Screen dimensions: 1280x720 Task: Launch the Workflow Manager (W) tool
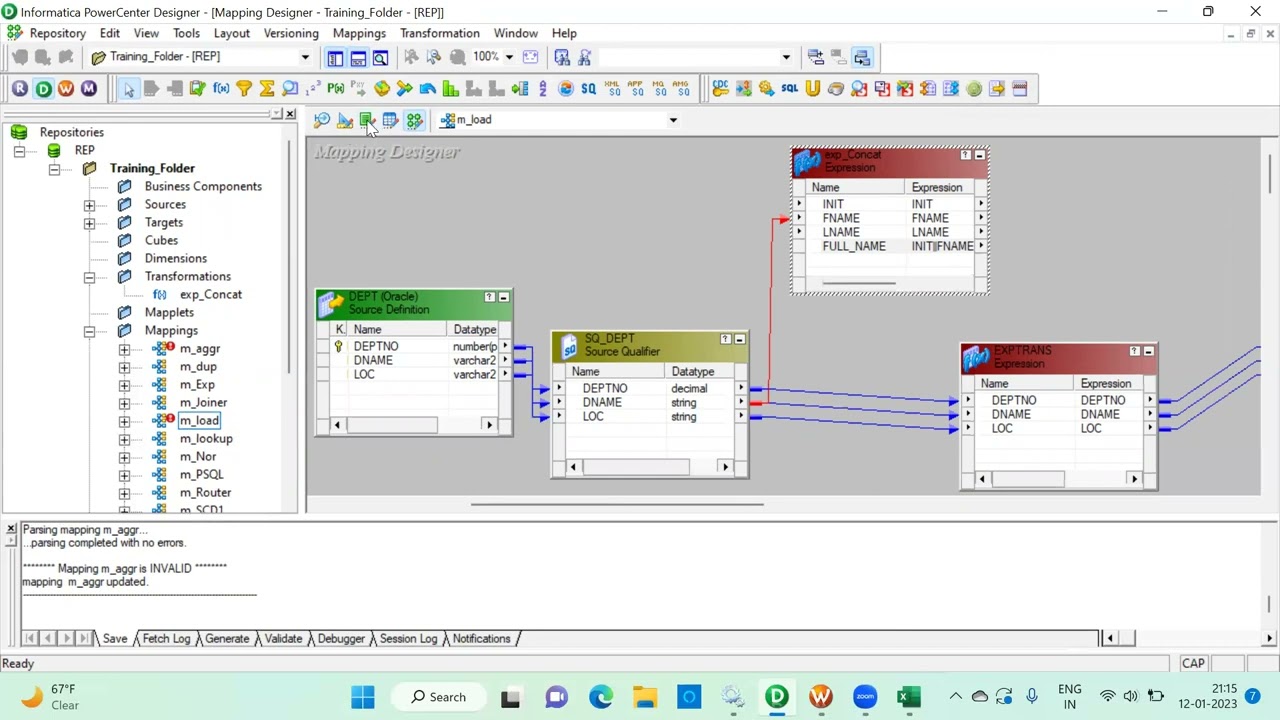(x=66, y=89)
